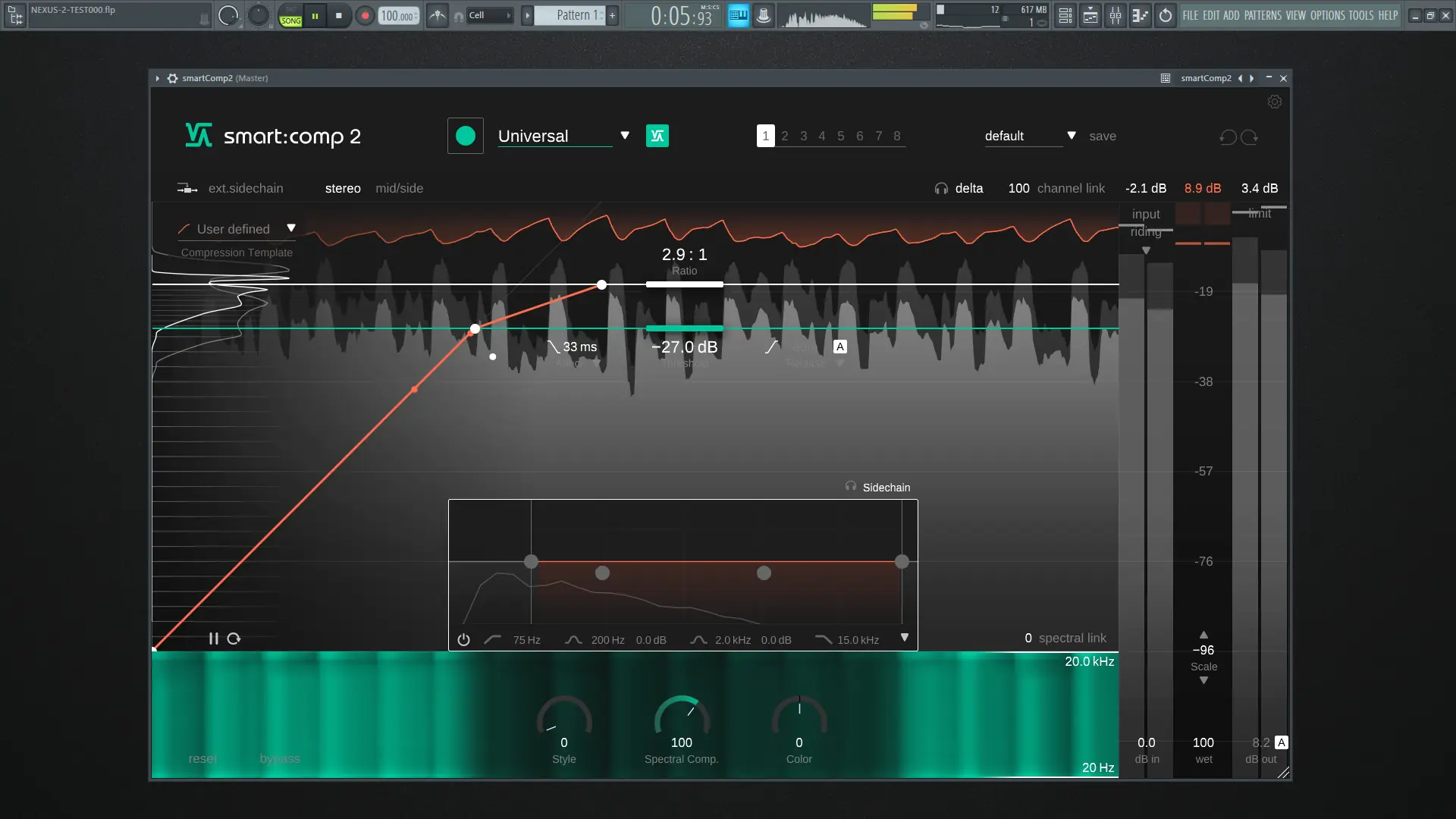Open plugin settings gear icon
The width and height of the screenshot is (1456, 819).
coord(1274,102)
